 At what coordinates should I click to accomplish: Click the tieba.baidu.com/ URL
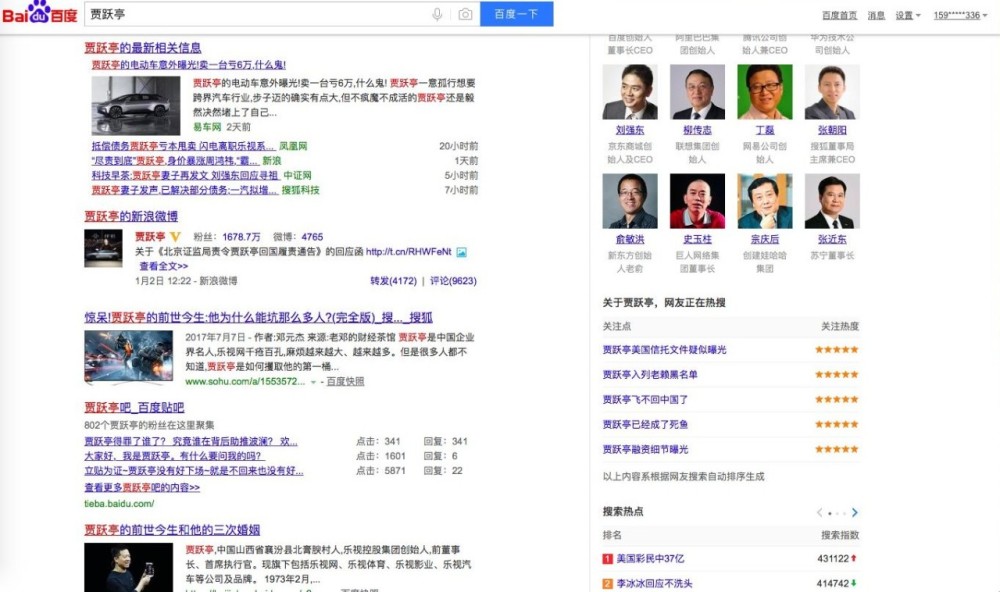pyautogui.click(x=119, y=504)
